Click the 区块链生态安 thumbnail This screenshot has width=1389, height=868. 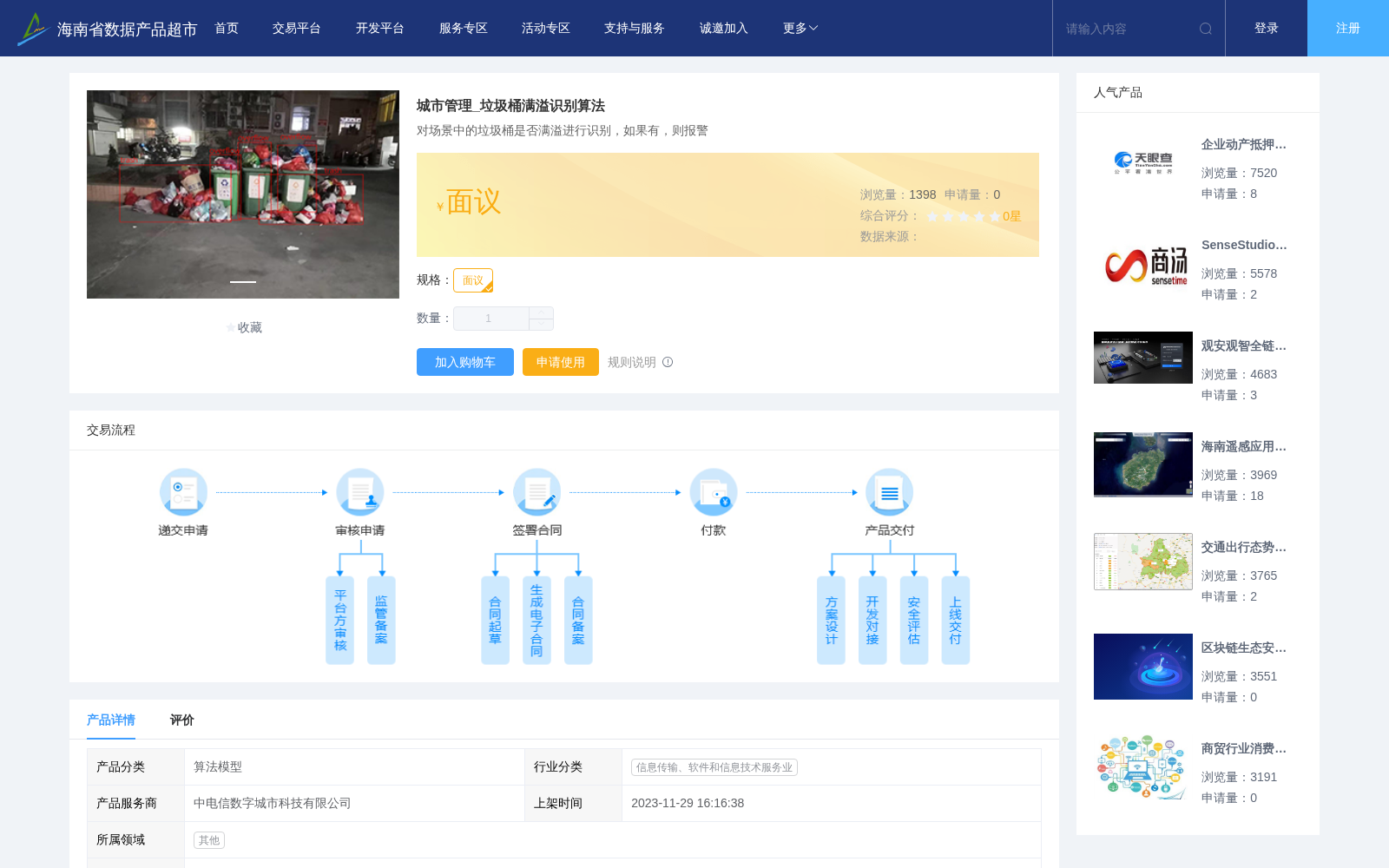[1143, 667]
